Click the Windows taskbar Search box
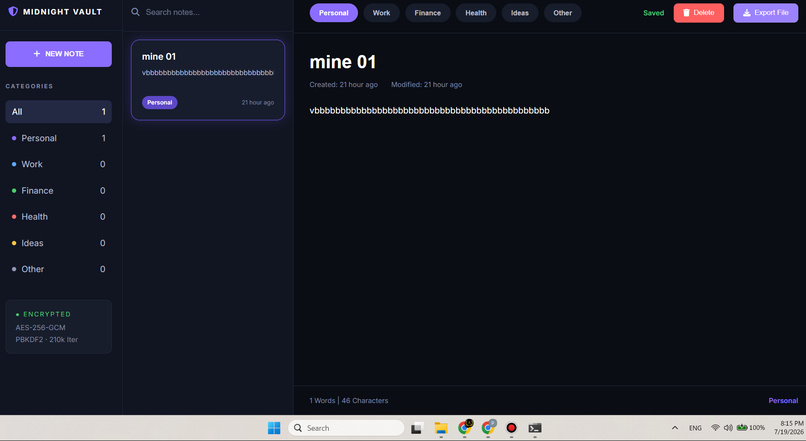Screen dimensions: 806x441 click(x=346, y=428)
